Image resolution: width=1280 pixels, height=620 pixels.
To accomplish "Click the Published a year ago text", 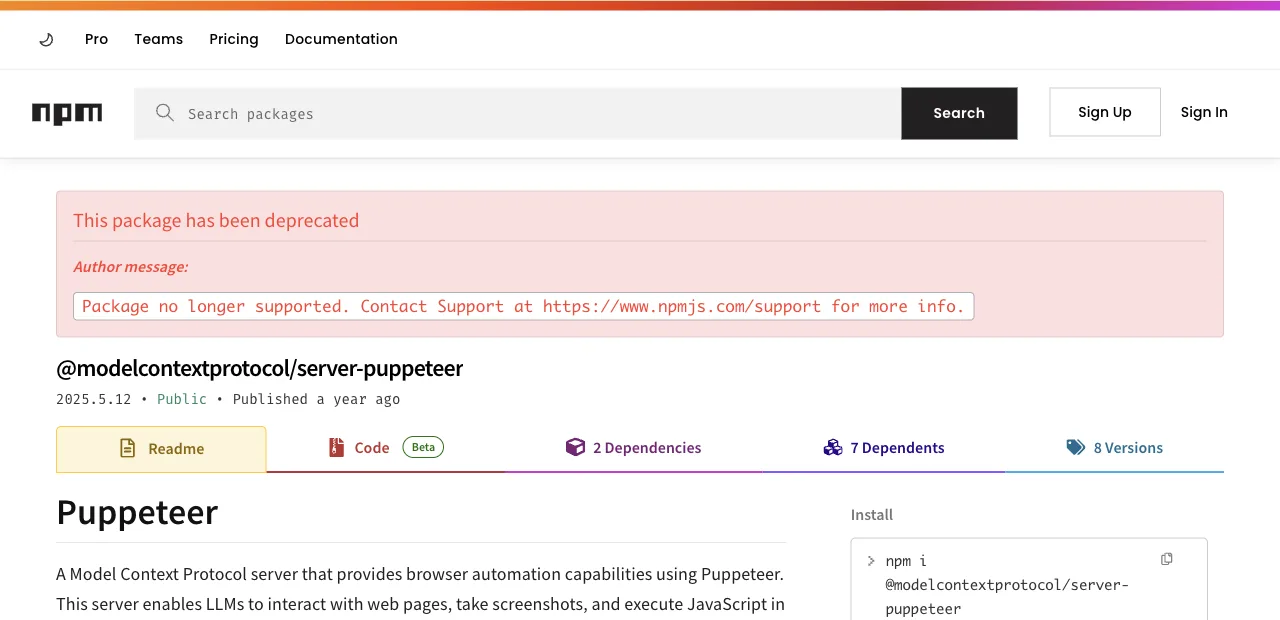I will point(316,399).
